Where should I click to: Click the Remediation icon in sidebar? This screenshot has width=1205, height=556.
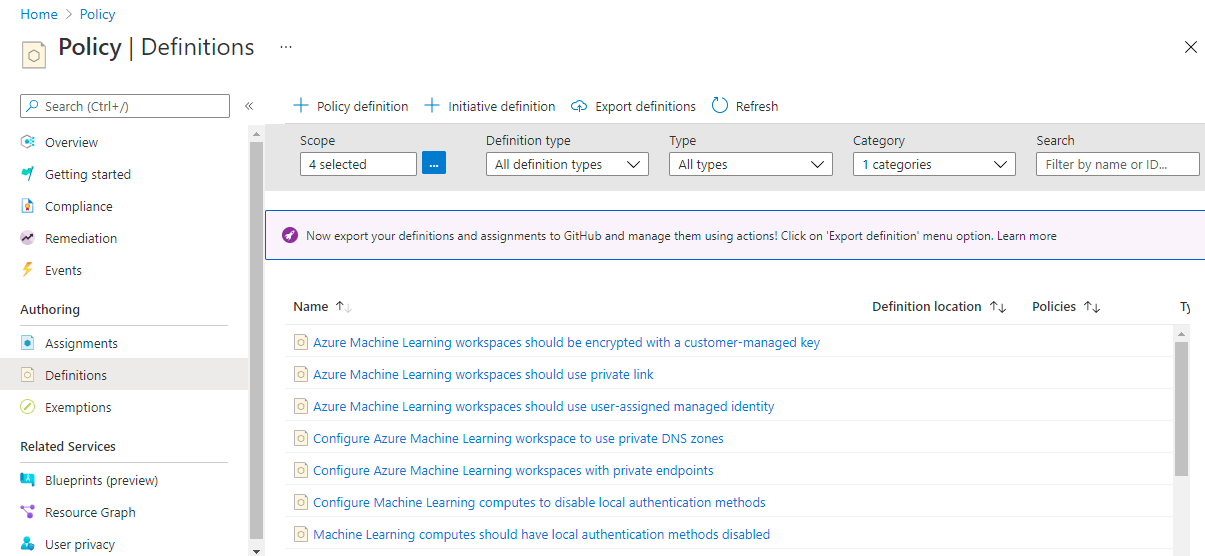click(28, 238)
